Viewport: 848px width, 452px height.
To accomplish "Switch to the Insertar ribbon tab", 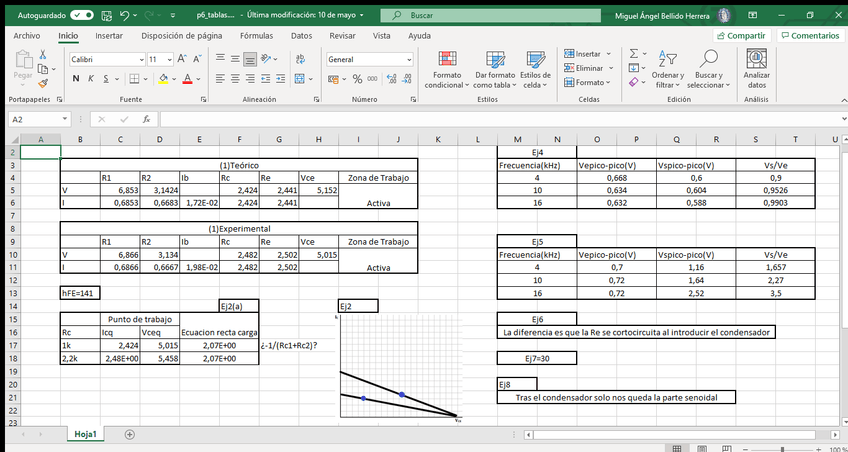I will (109, 35).
